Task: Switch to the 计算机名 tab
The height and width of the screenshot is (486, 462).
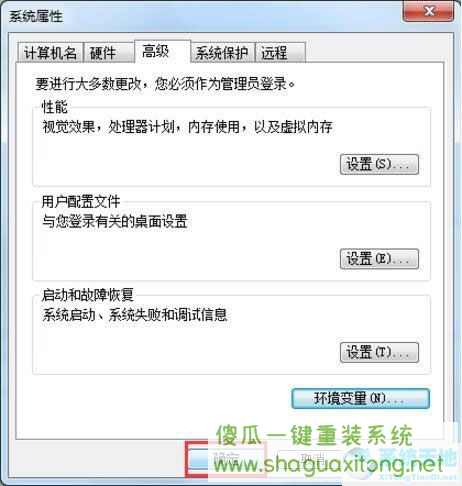Action: [x=50, y=53]
